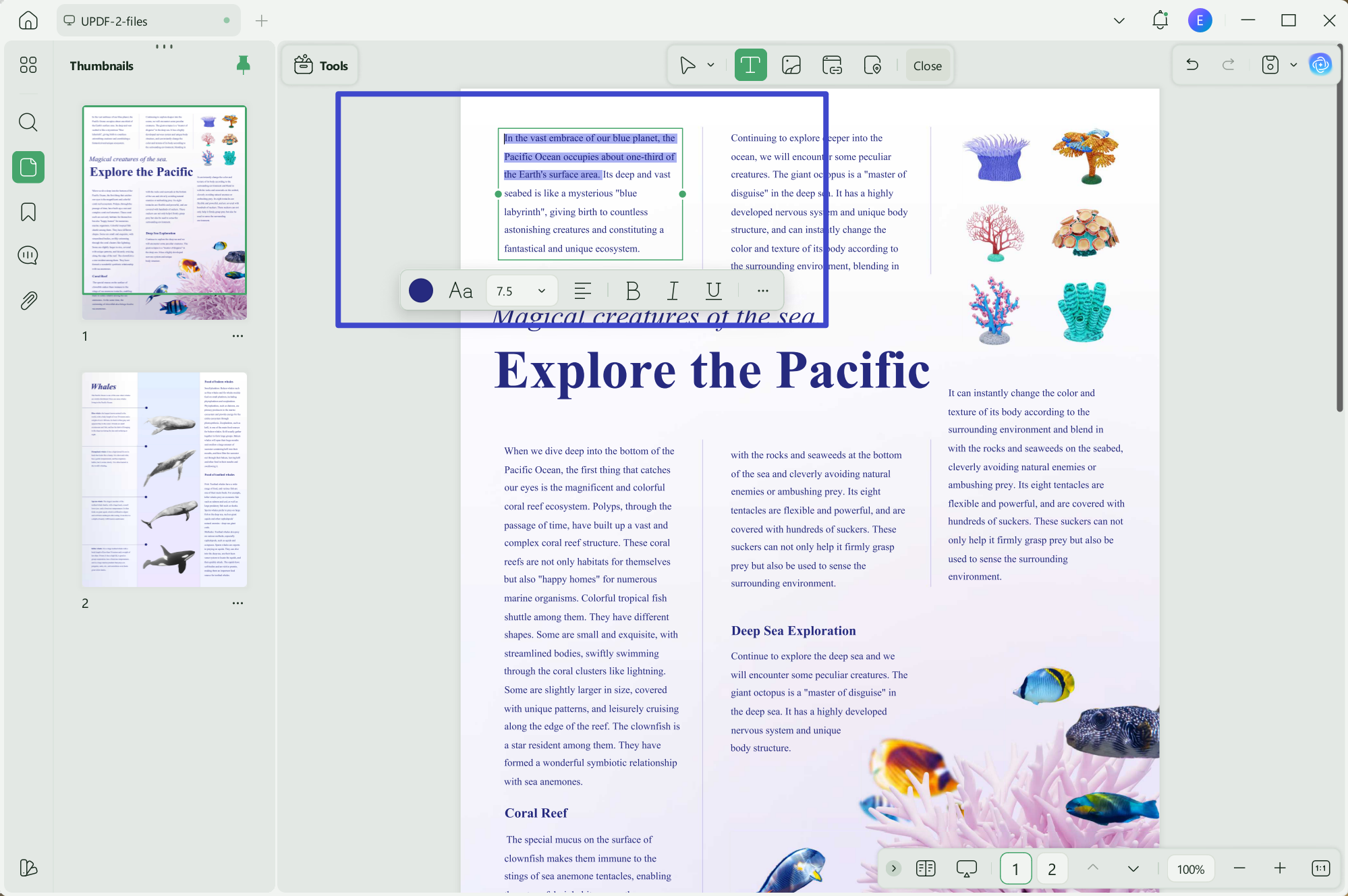Image resolution: width=1348 pixels, height=896 pixels.
Task: Toggle Italic formatting
Action: [x=673, y=291]
